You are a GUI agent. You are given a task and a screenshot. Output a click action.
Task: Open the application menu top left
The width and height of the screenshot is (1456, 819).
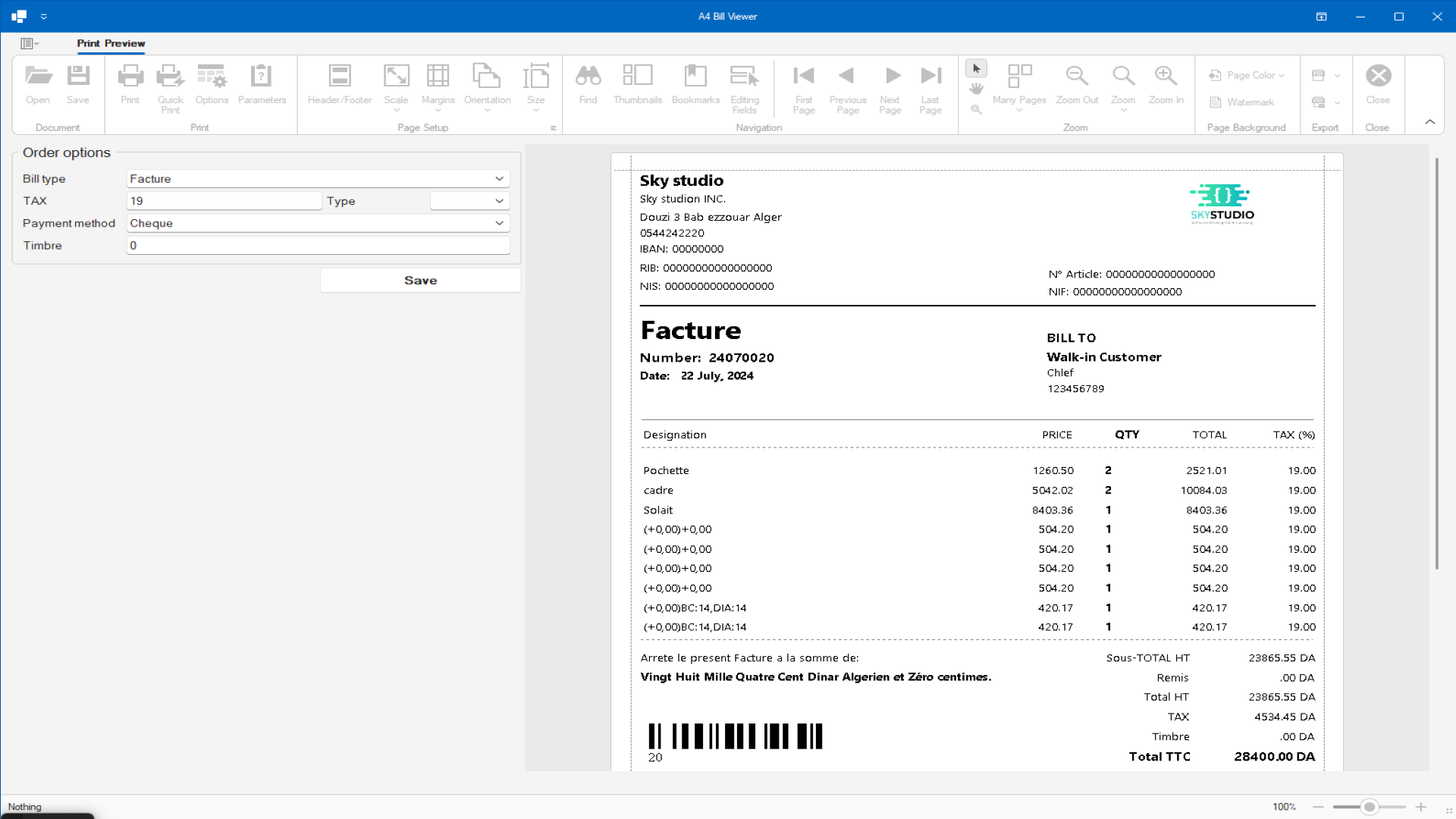click(x=29, y=43)
